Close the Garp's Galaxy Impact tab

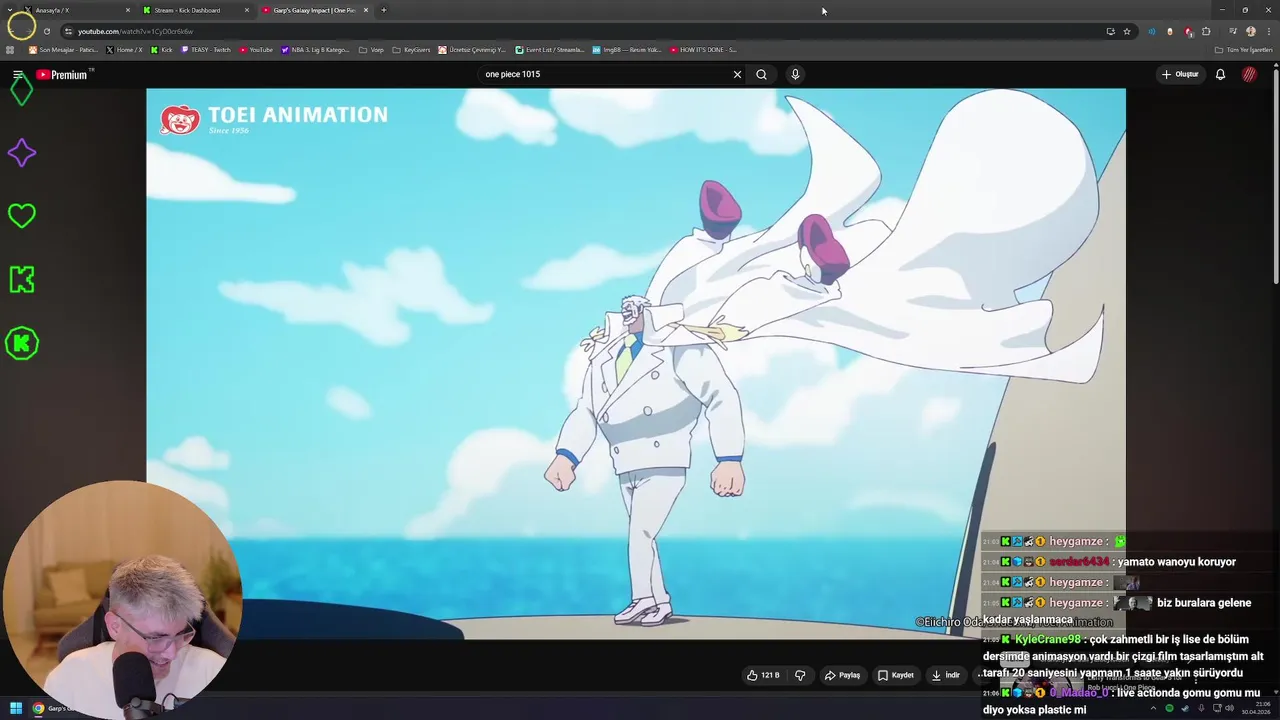(366, 10)
